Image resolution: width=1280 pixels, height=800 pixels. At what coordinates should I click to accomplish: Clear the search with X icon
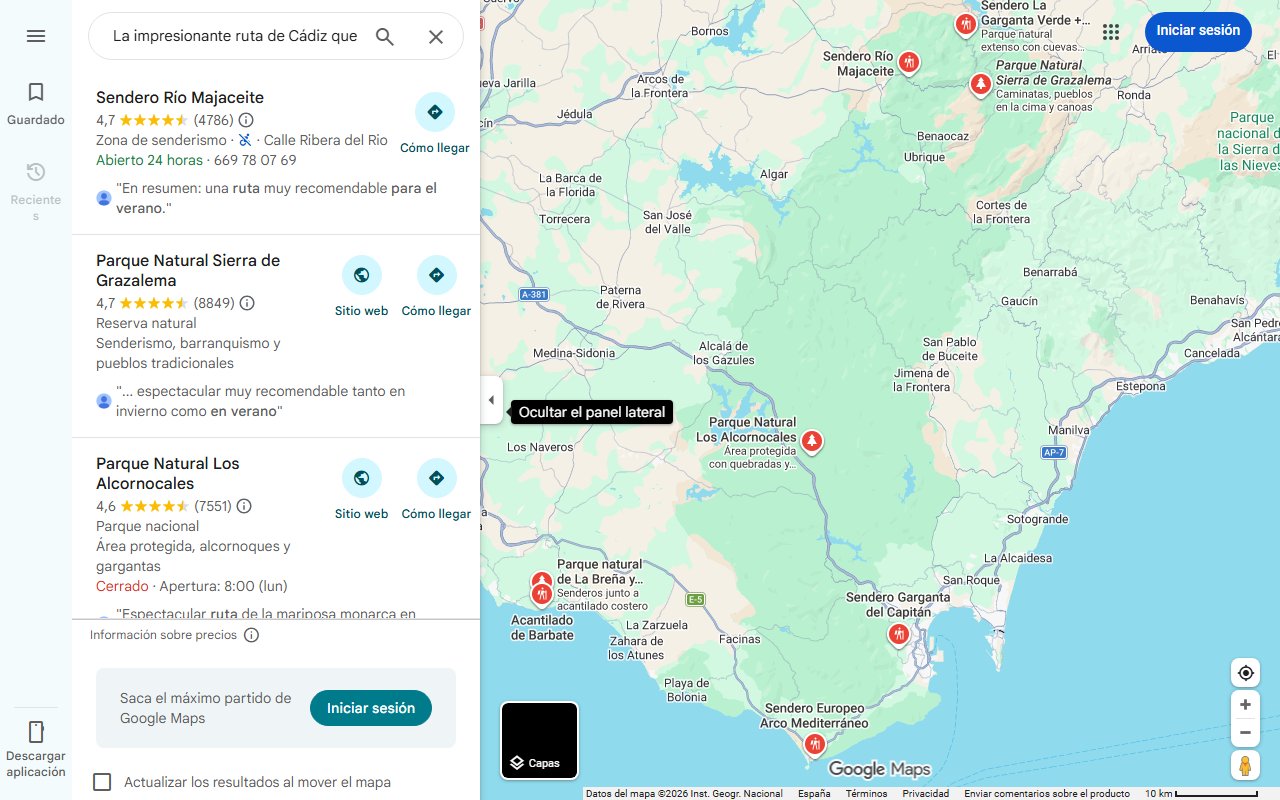click(436, 37)
